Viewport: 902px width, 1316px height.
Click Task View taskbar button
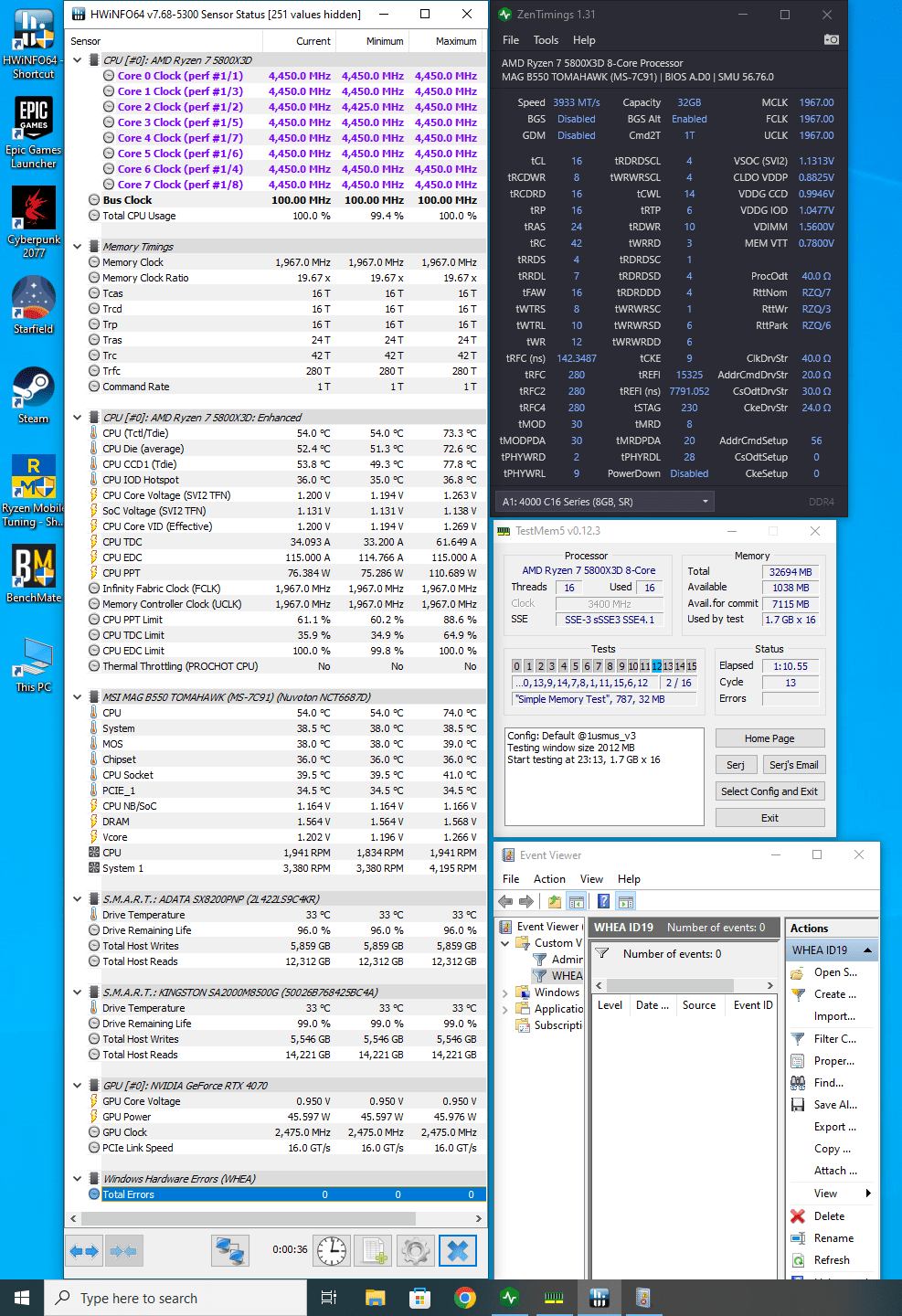(329, 1298)
